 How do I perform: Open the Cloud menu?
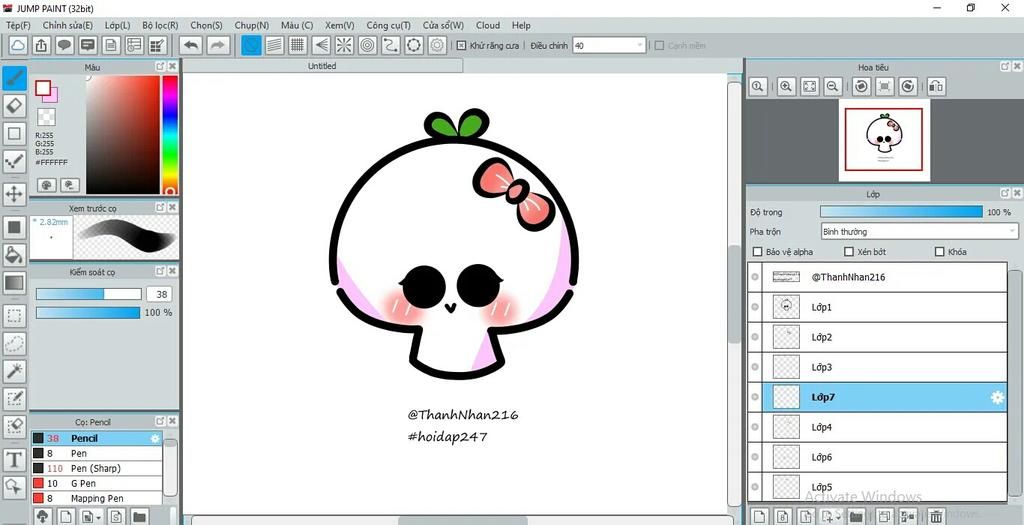tap(488, 25)
